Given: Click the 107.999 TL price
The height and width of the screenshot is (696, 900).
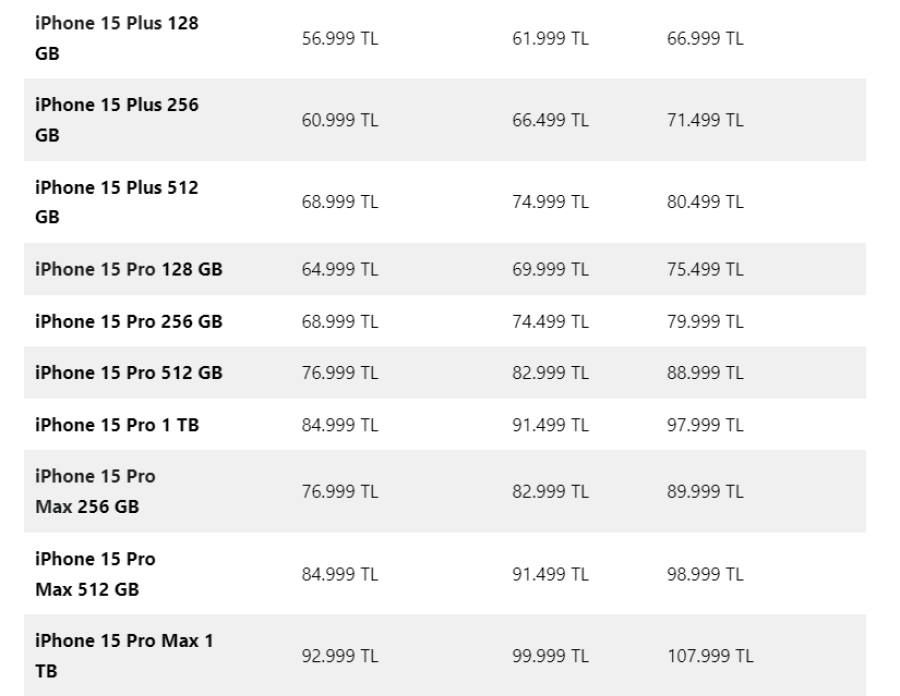Looking at the screenshot, I should point(709,655).
